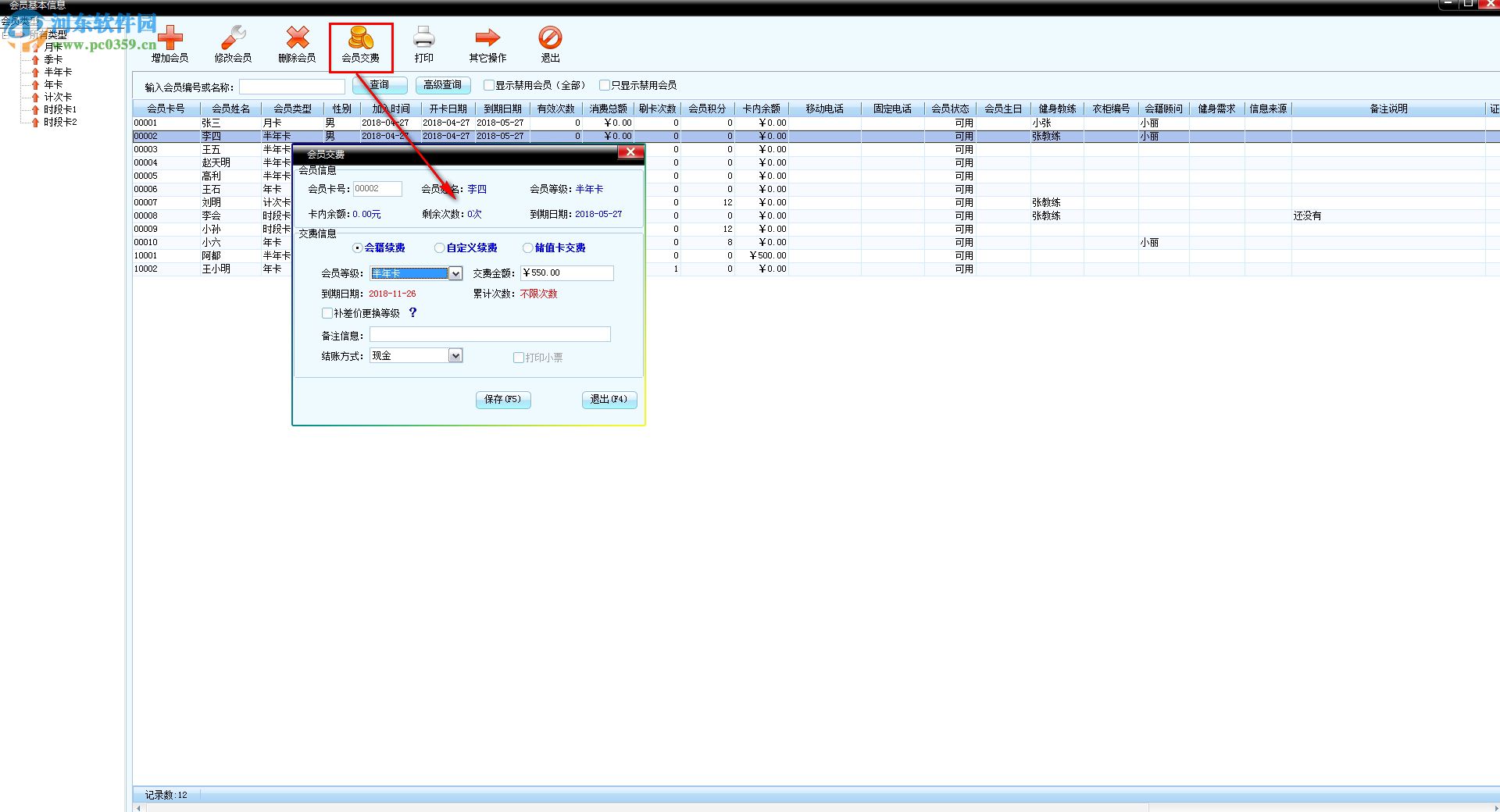Click the 健身教练 column header
The image size is (1500, 812).
tap(1057, 109)
